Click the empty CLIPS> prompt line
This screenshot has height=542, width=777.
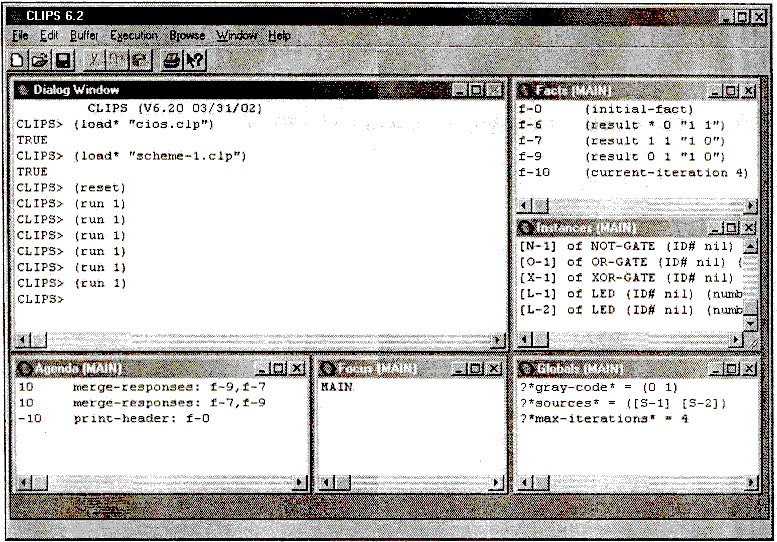[x=40, y=299]
